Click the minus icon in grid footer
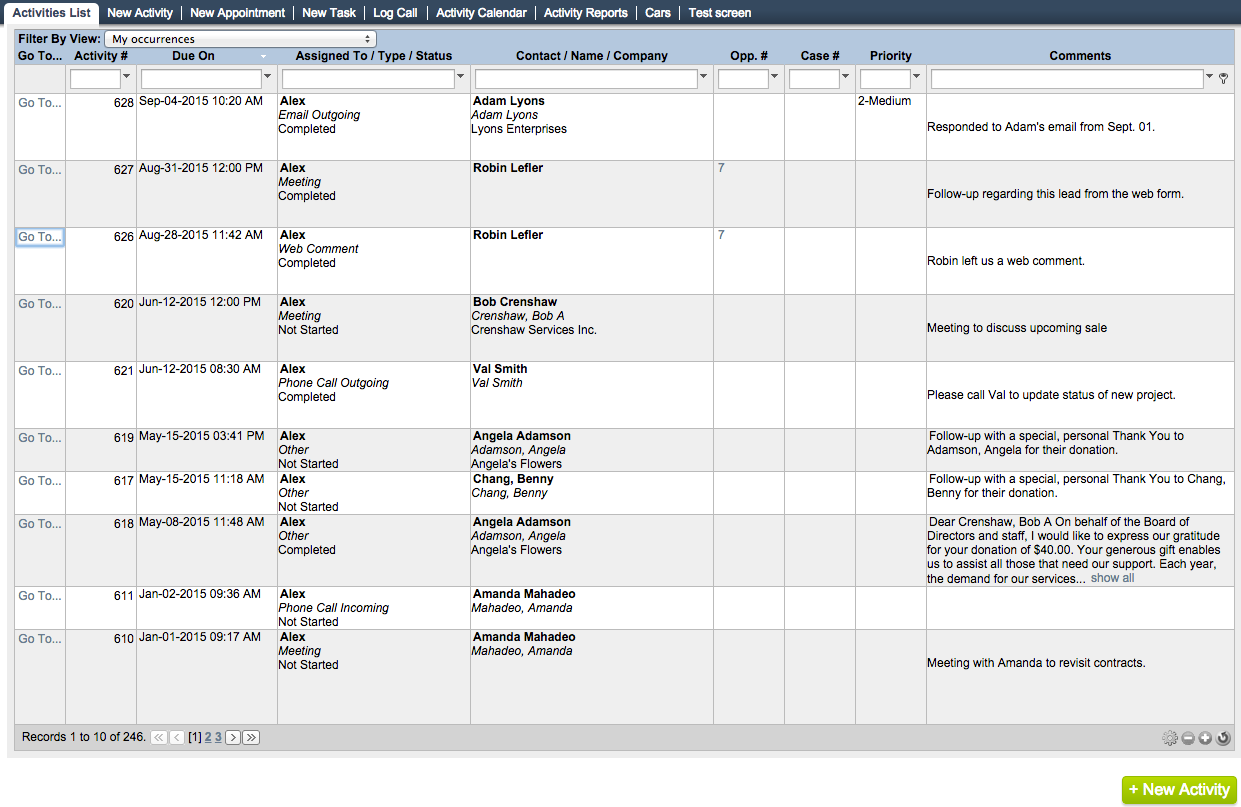Screen dimensions: 1241x807 tap(1188, 738)
